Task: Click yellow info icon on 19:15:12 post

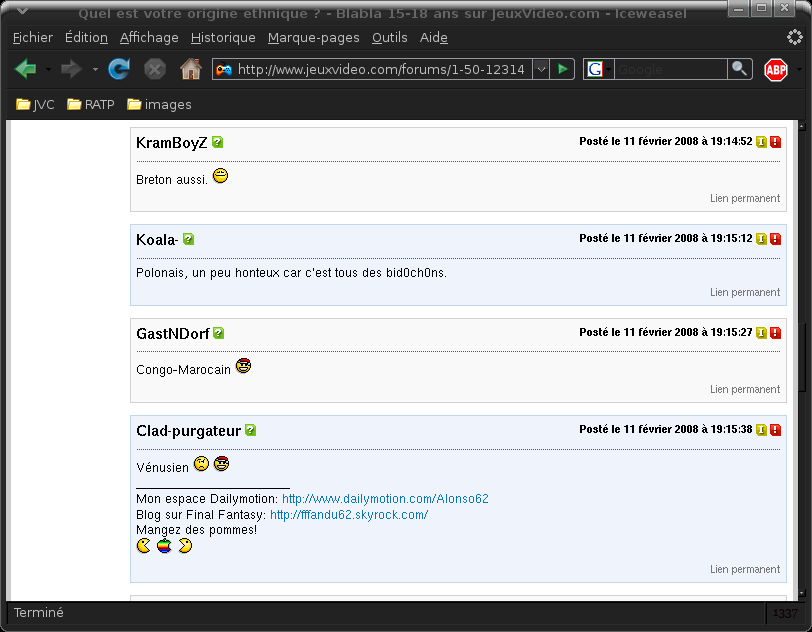Action: pos(761,239)
